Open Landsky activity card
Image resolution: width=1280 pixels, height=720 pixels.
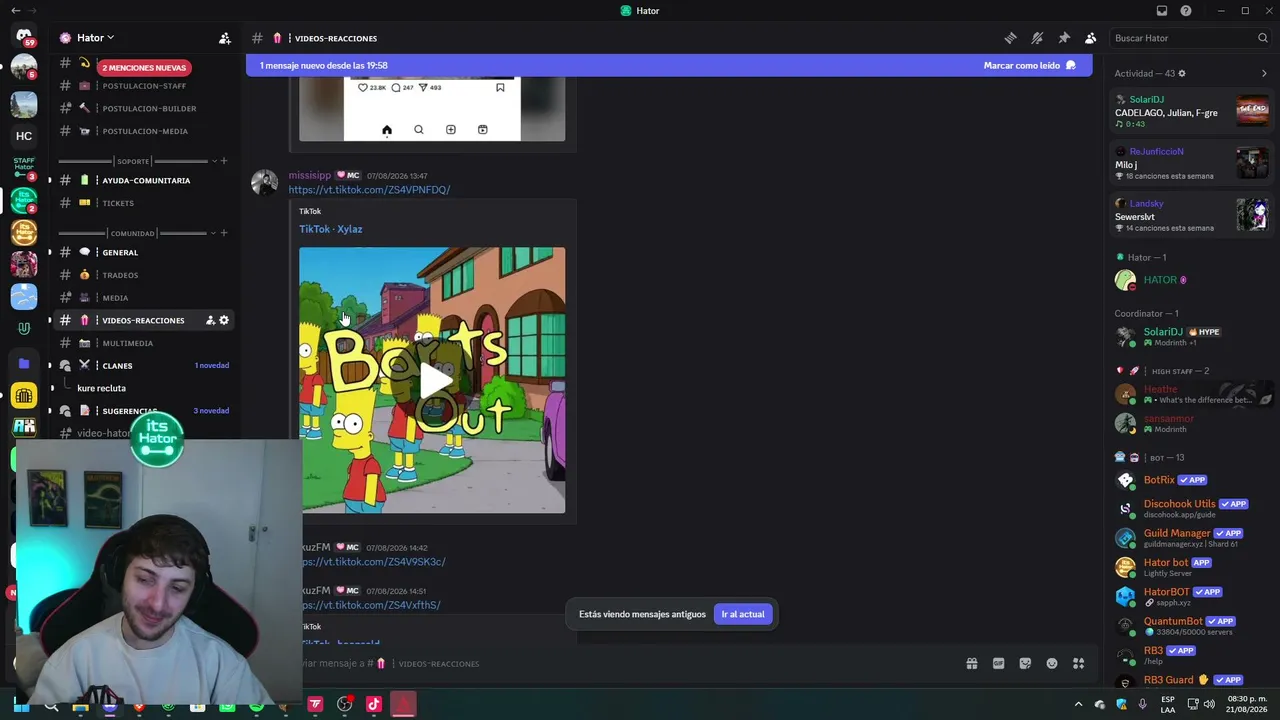[1192, 215]
